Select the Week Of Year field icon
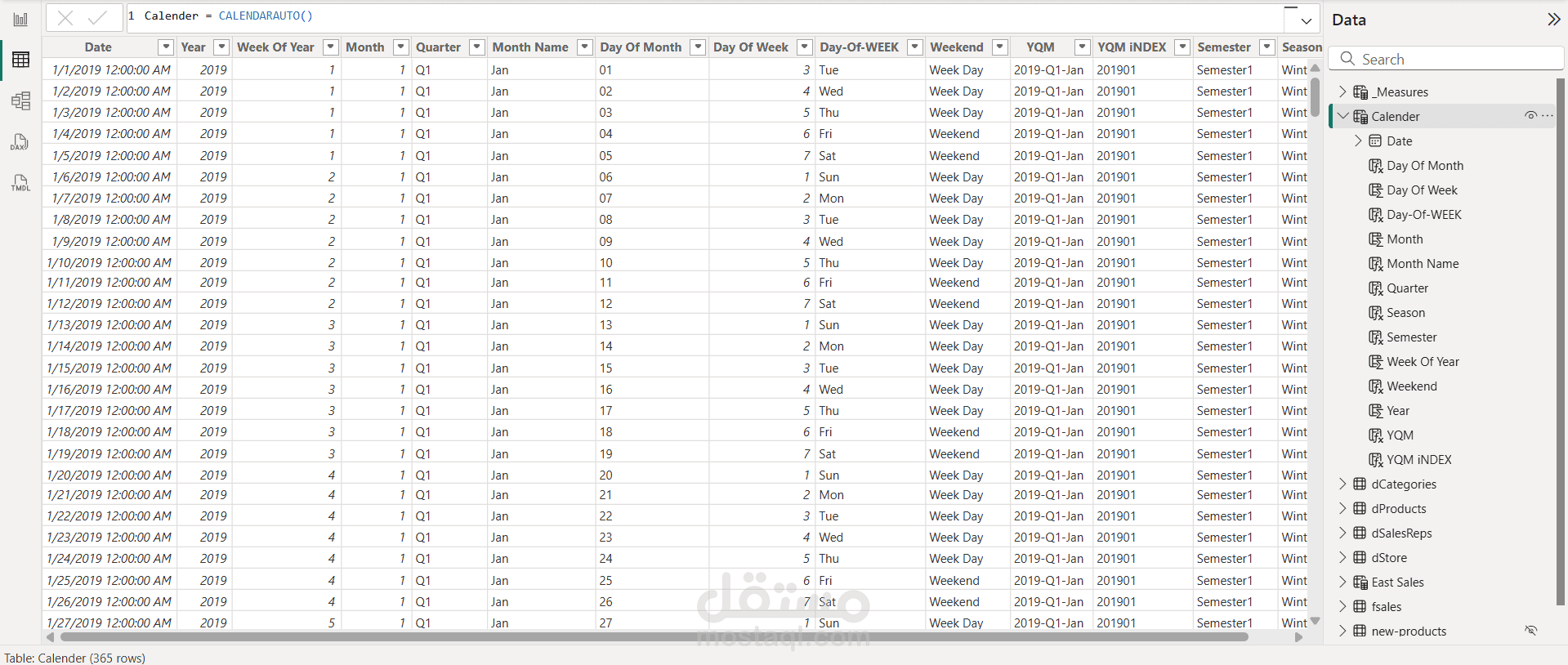The height and width of the screenshot is (665, 1568). (x=1376, y=362)
